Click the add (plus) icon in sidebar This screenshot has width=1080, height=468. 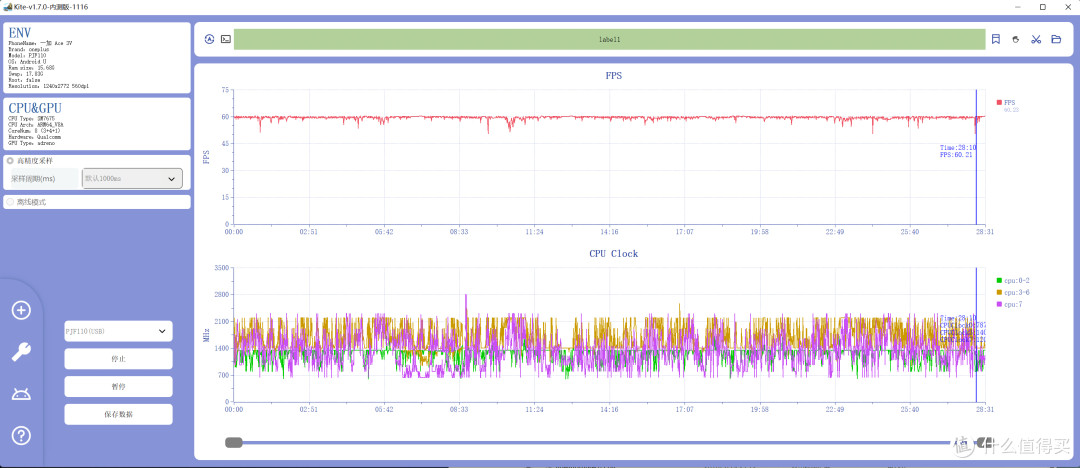pyautogui.click(x=21, y=310)
